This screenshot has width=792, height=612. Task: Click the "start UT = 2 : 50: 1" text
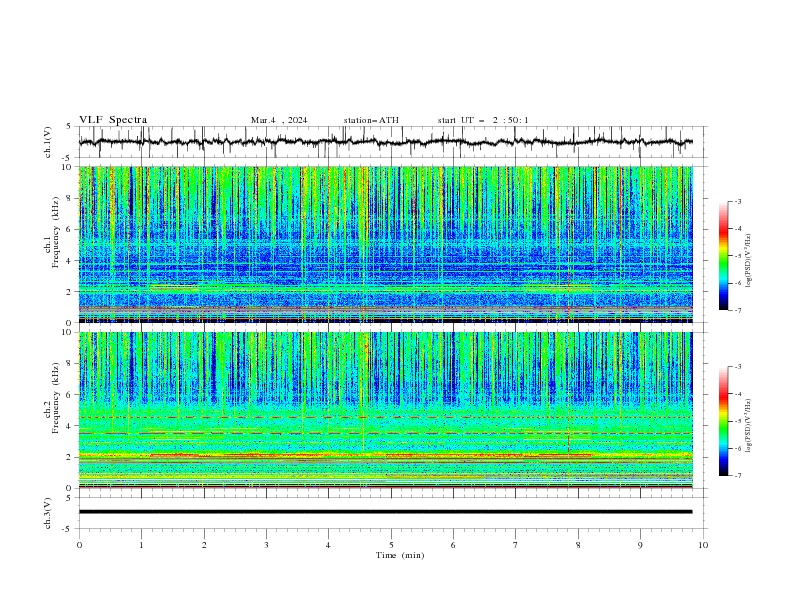click(x=483, y=120)
